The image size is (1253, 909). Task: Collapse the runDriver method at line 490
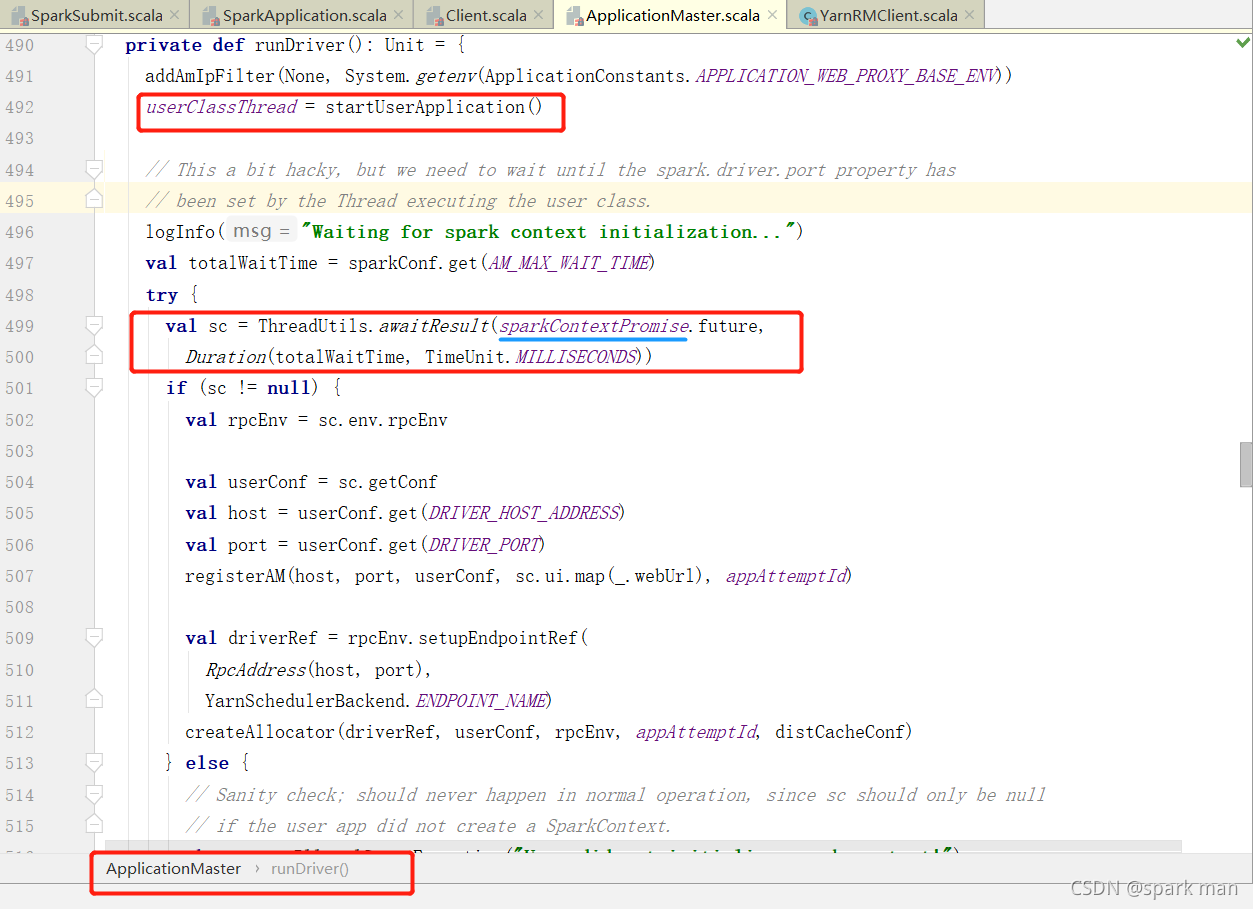pos(94,45)
